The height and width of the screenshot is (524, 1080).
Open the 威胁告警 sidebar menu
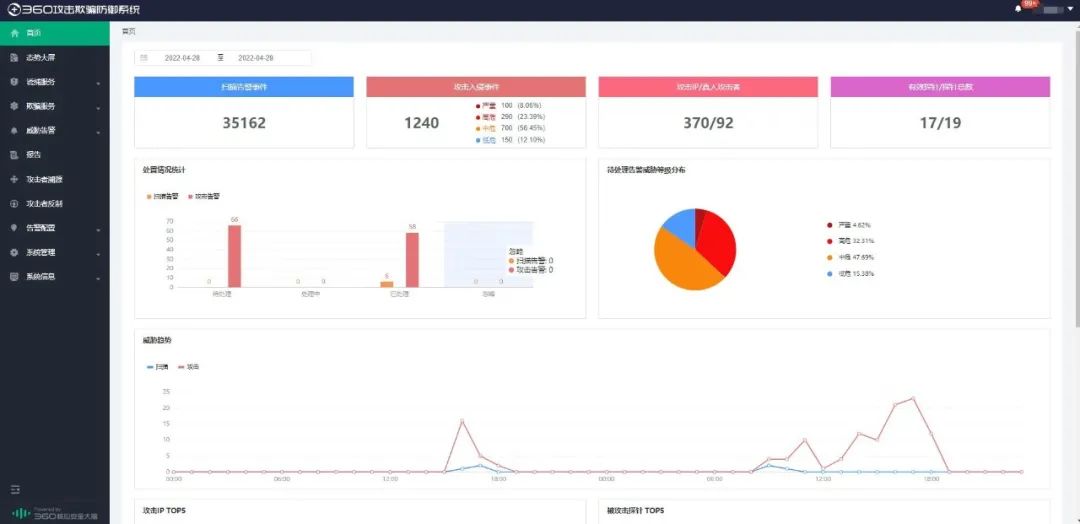(41, 131)
